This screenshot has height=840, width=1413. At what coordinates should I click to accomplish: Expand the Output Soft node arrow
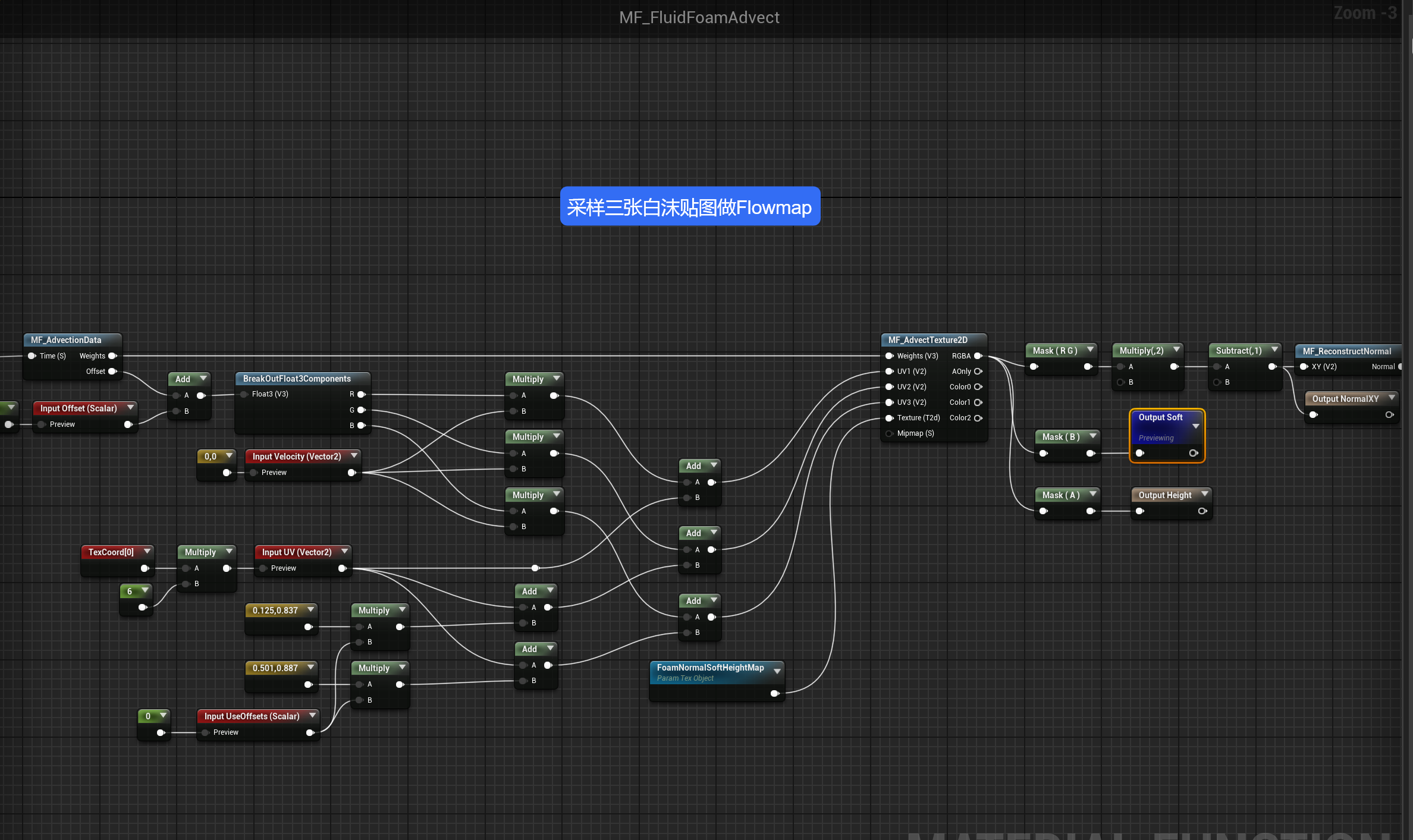[x=1195, y=426]
